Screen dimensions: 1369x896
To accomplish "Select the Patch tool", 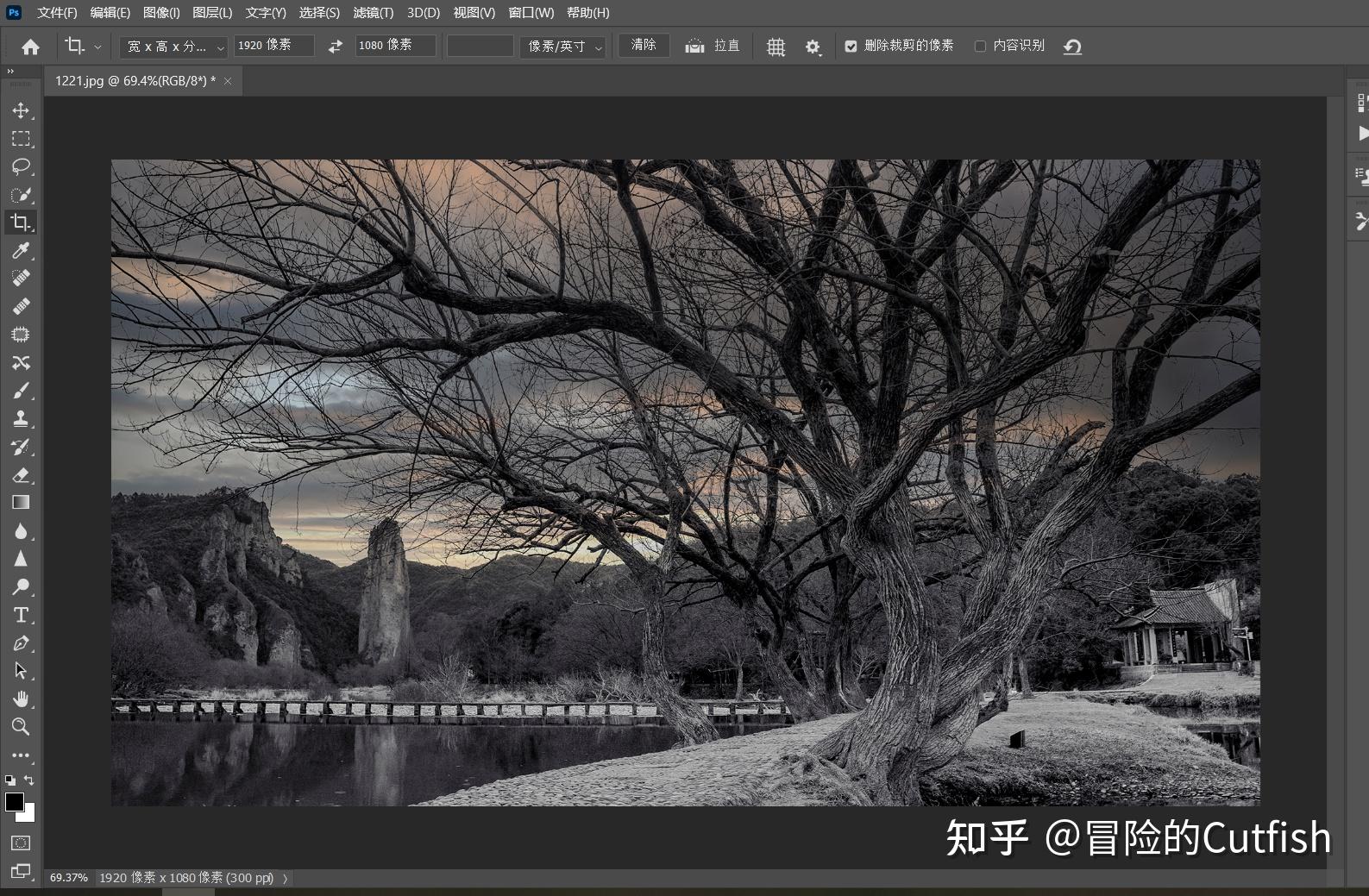I will (x=21, y=335).
